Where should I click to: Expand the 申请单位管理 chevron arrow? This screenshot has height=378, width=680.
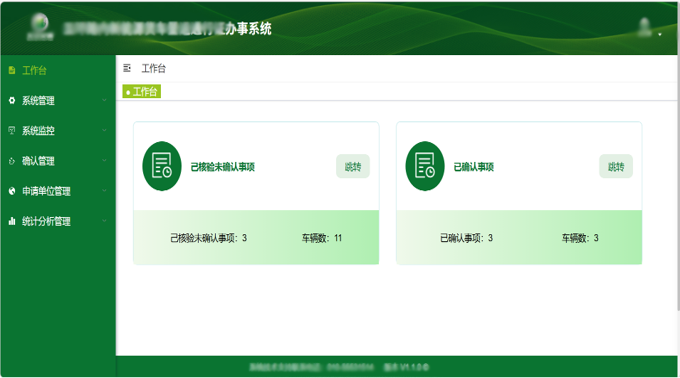(104, 190)
